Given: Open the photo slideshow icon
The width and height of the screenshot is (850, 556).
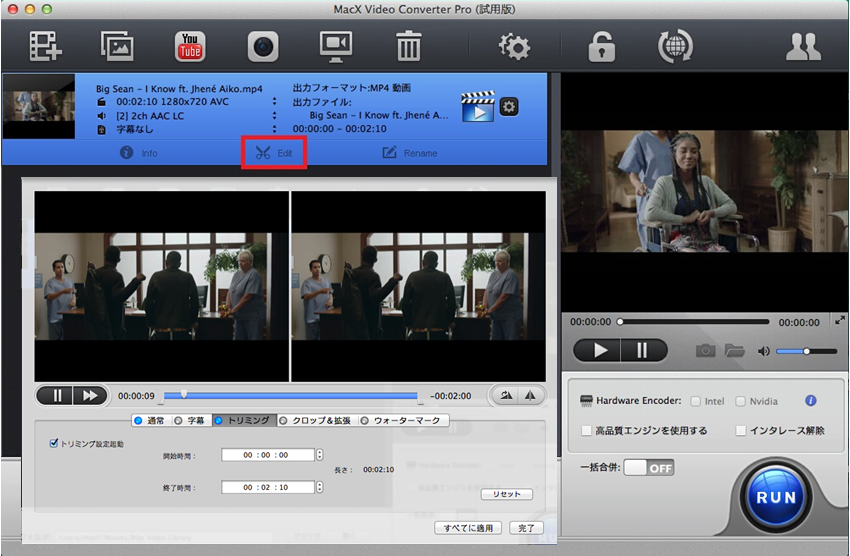Looking at the screenshot, I should pos(117,46).
